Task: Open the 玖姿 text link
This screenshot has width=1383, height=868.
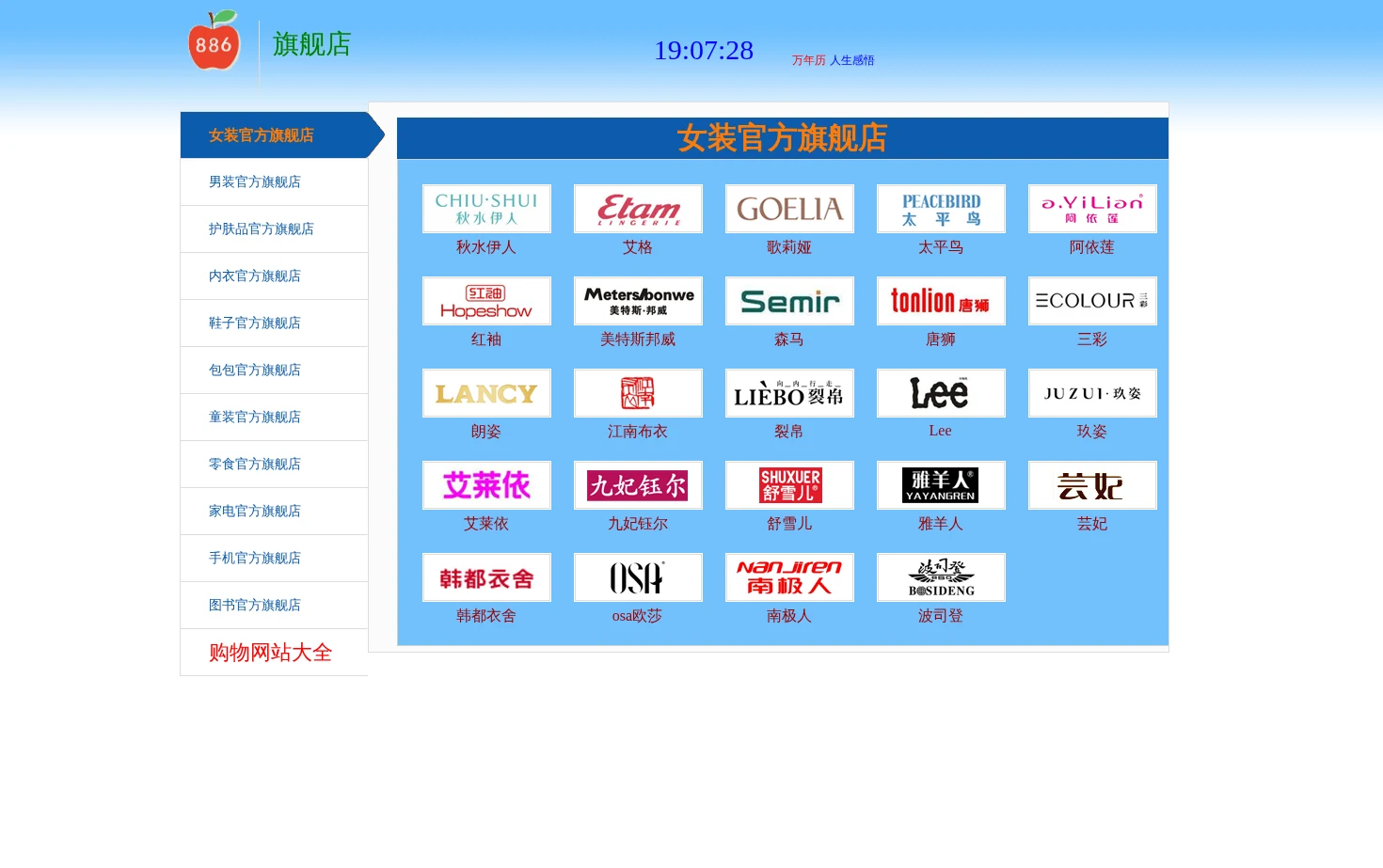Action: click(x=1092, y=432)
